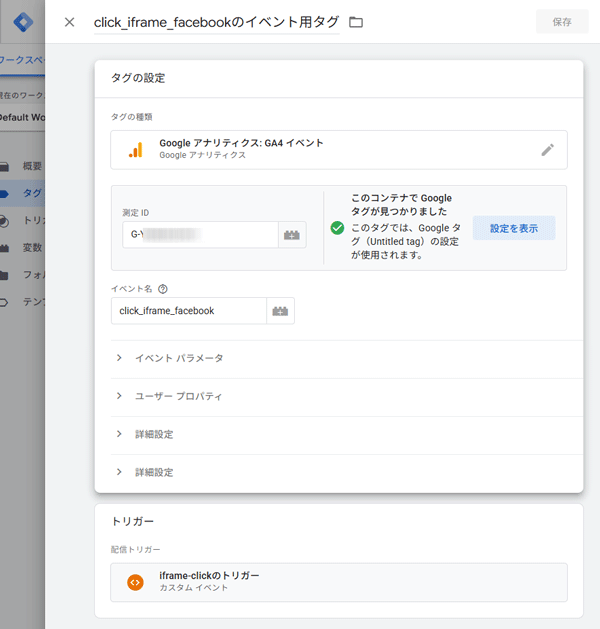This screenshot has width=600, height=629.
Task: Click the orange custom event trigger icon
Action: [135, 582]
